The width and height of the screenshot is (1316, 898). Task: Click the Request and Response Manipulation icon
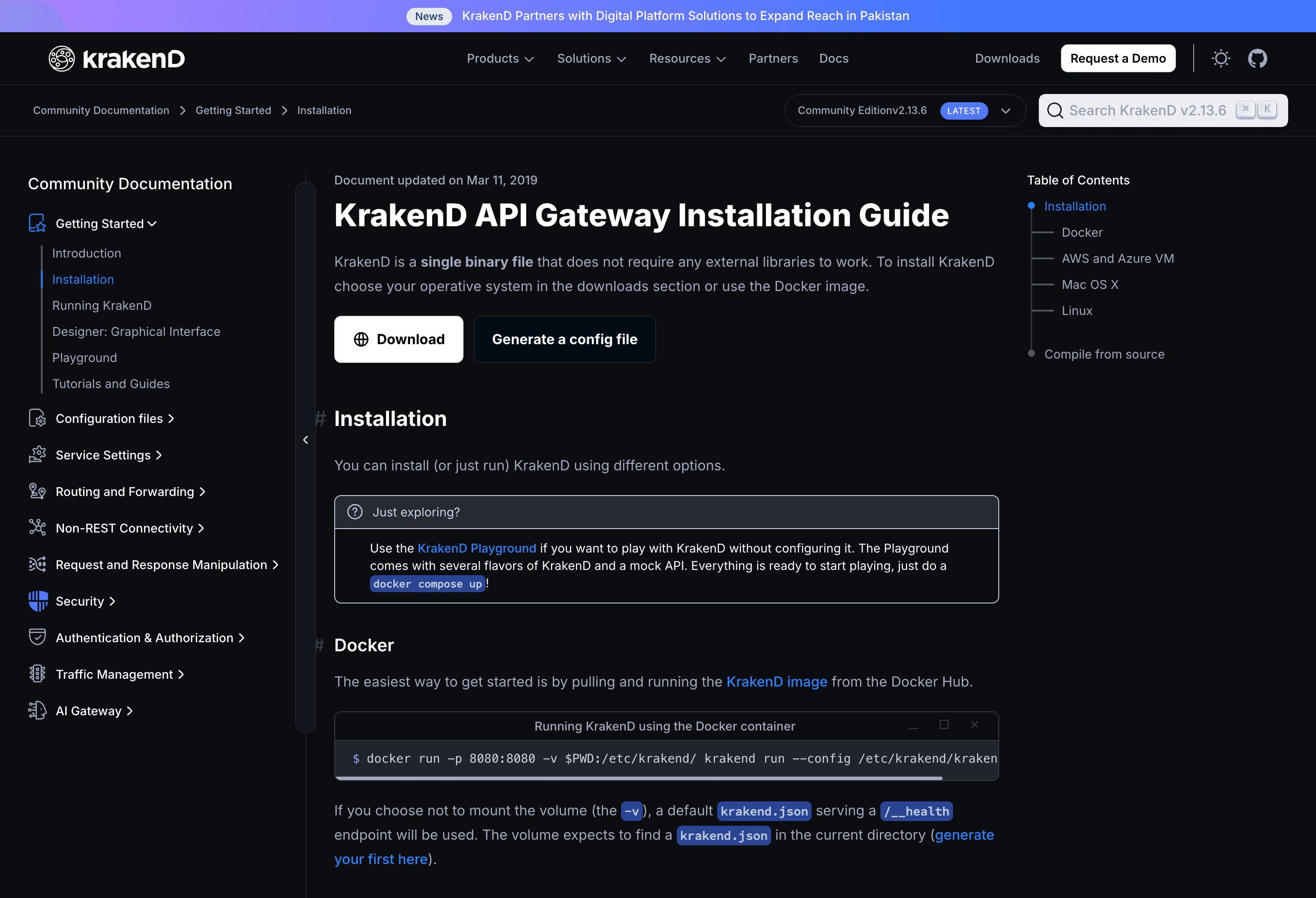point(37,564)
